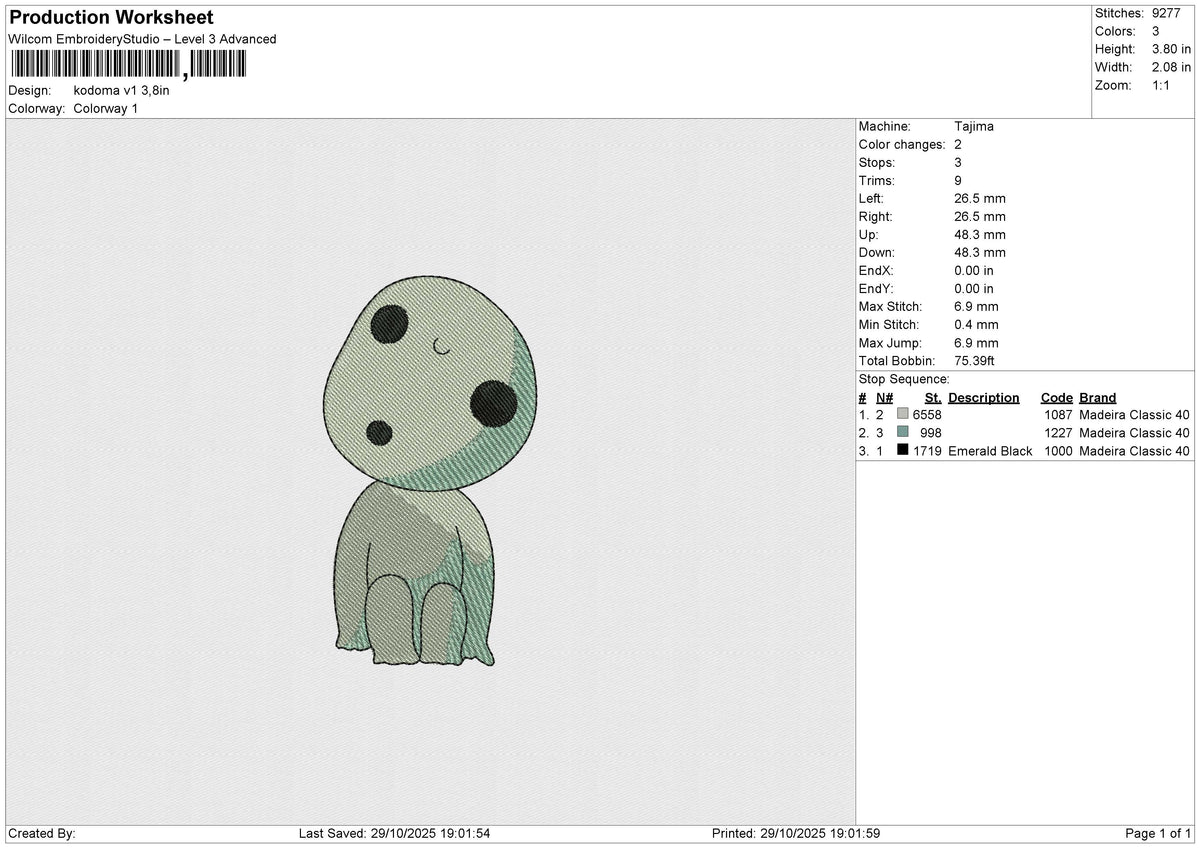Click the 'EndY:' label
This screenshot has width=1200, height=848.
[x=876, y=288]
